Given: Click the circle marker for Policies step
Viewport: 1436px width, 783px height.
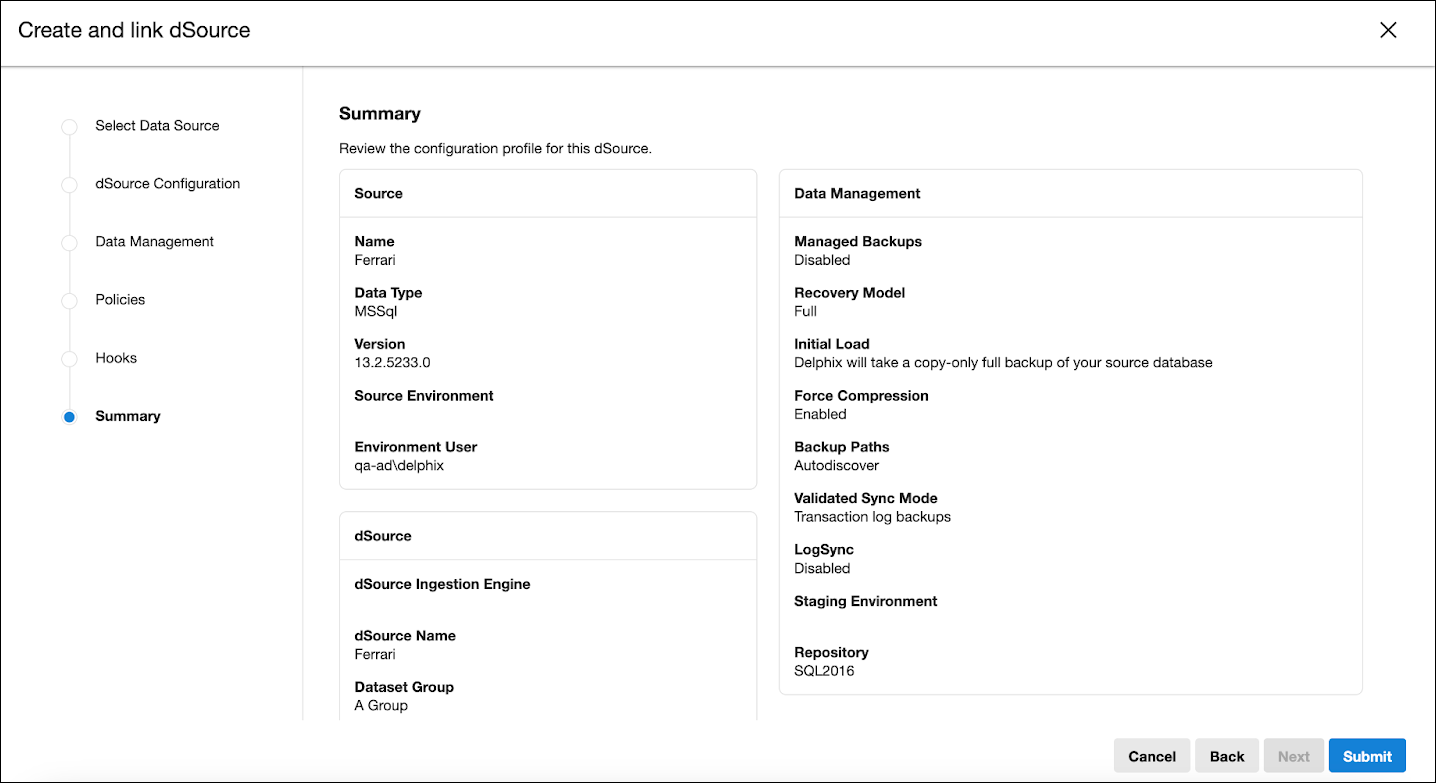Looking at the screenshot, I should tap(69, 301).
